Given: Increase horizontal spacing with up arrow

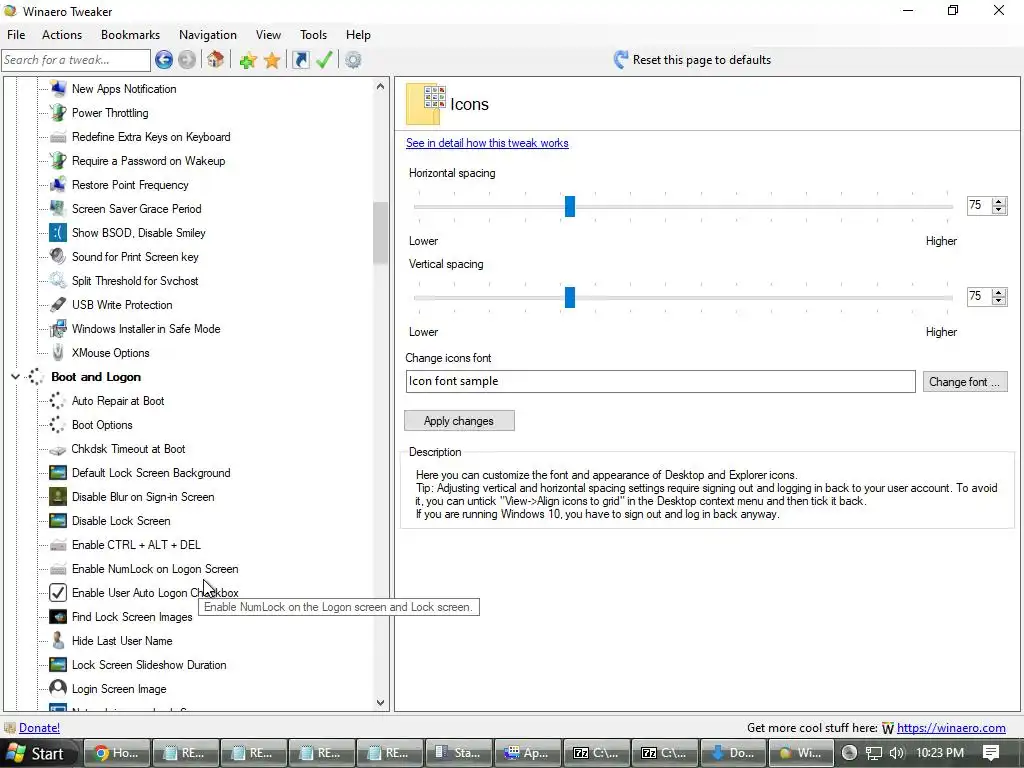Looking at the screenshot, I should [x=999, y=202].
